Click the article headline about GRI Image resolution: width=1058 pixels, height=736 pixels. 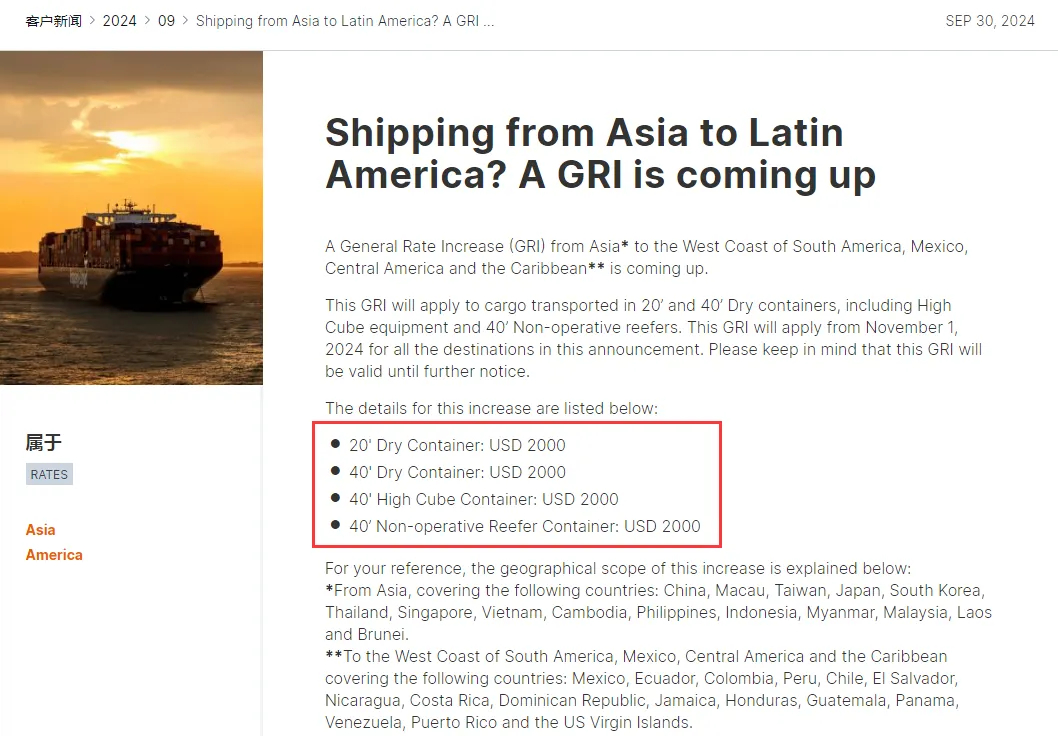(x=601, y=153)
